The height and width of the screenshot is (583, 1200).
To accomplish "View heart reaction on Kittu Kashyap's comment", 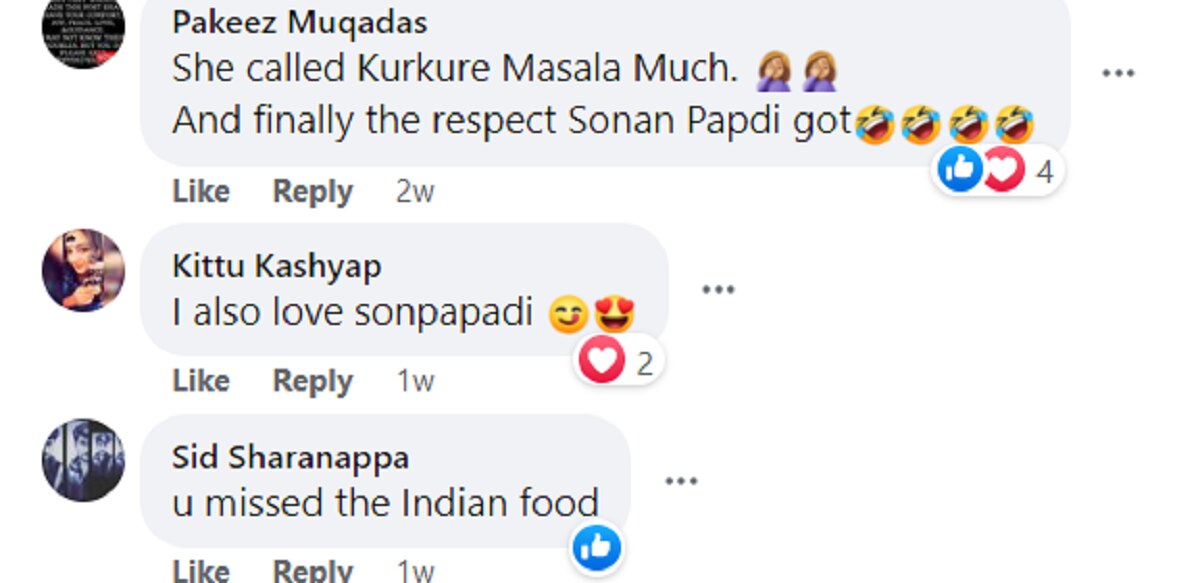I will (x=601, y=362).
